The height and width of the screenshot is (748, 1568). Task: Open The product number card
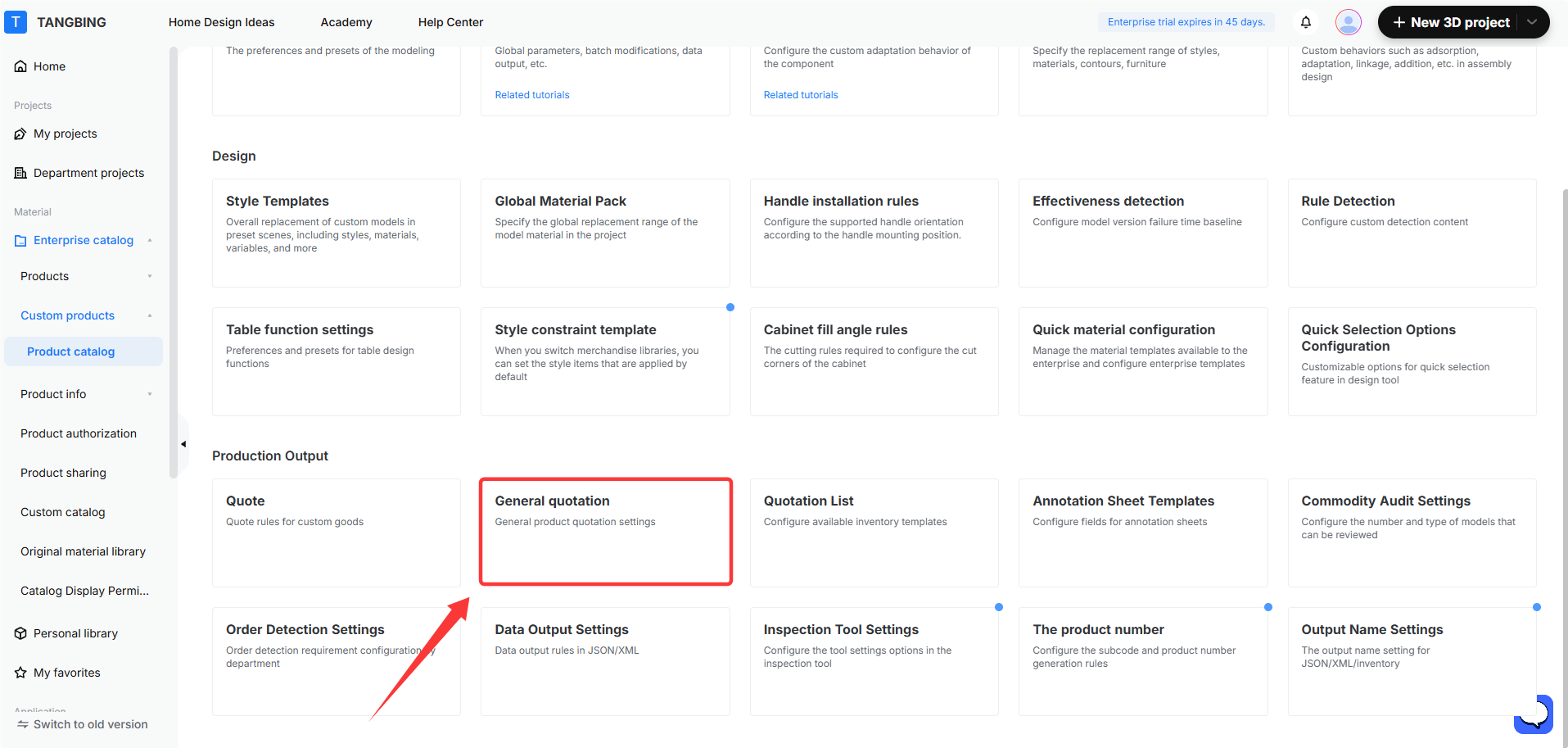(x=1143, y=661)
